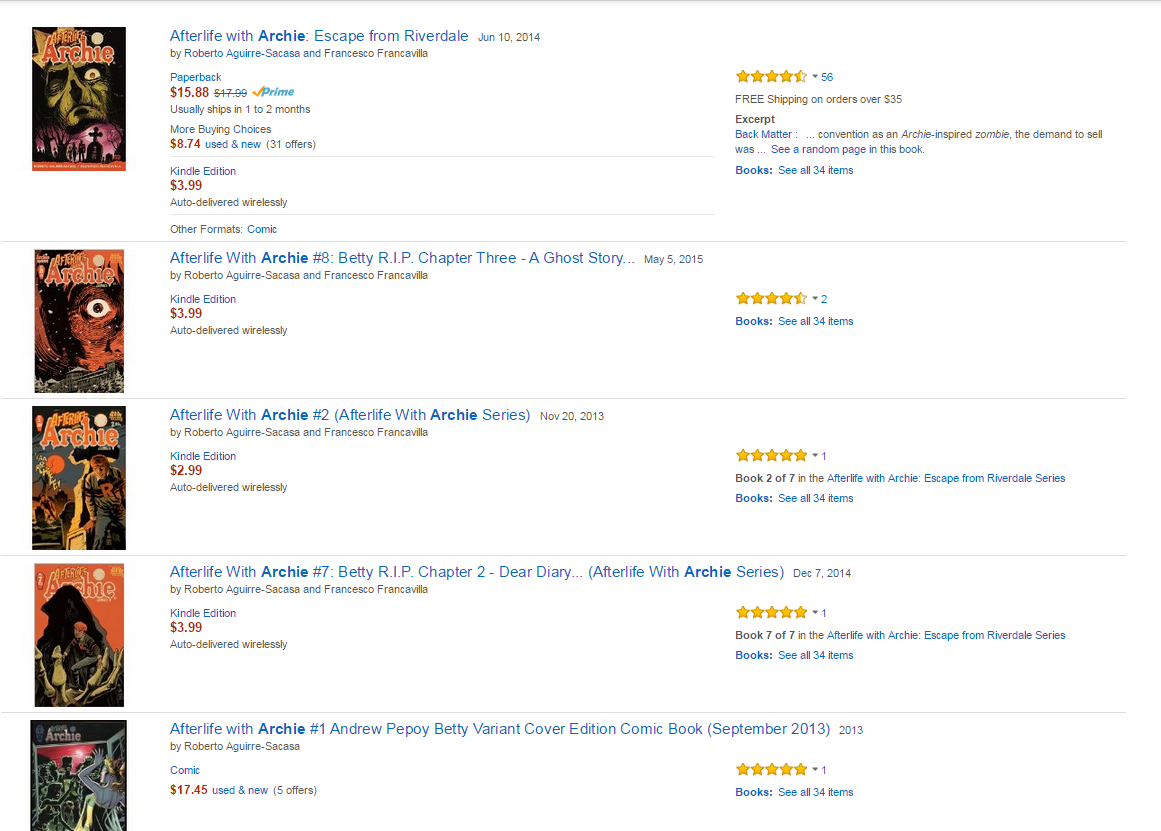Viewport: 1161px width, 831px height.
Task: Open the Back Matter excerpt link
Action: coord(765,134)
